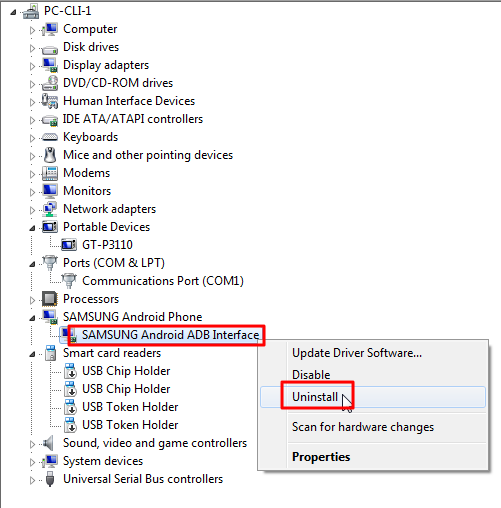
Task: Click the GT-P3110 device icon
Action: click(x=69, y=245)
